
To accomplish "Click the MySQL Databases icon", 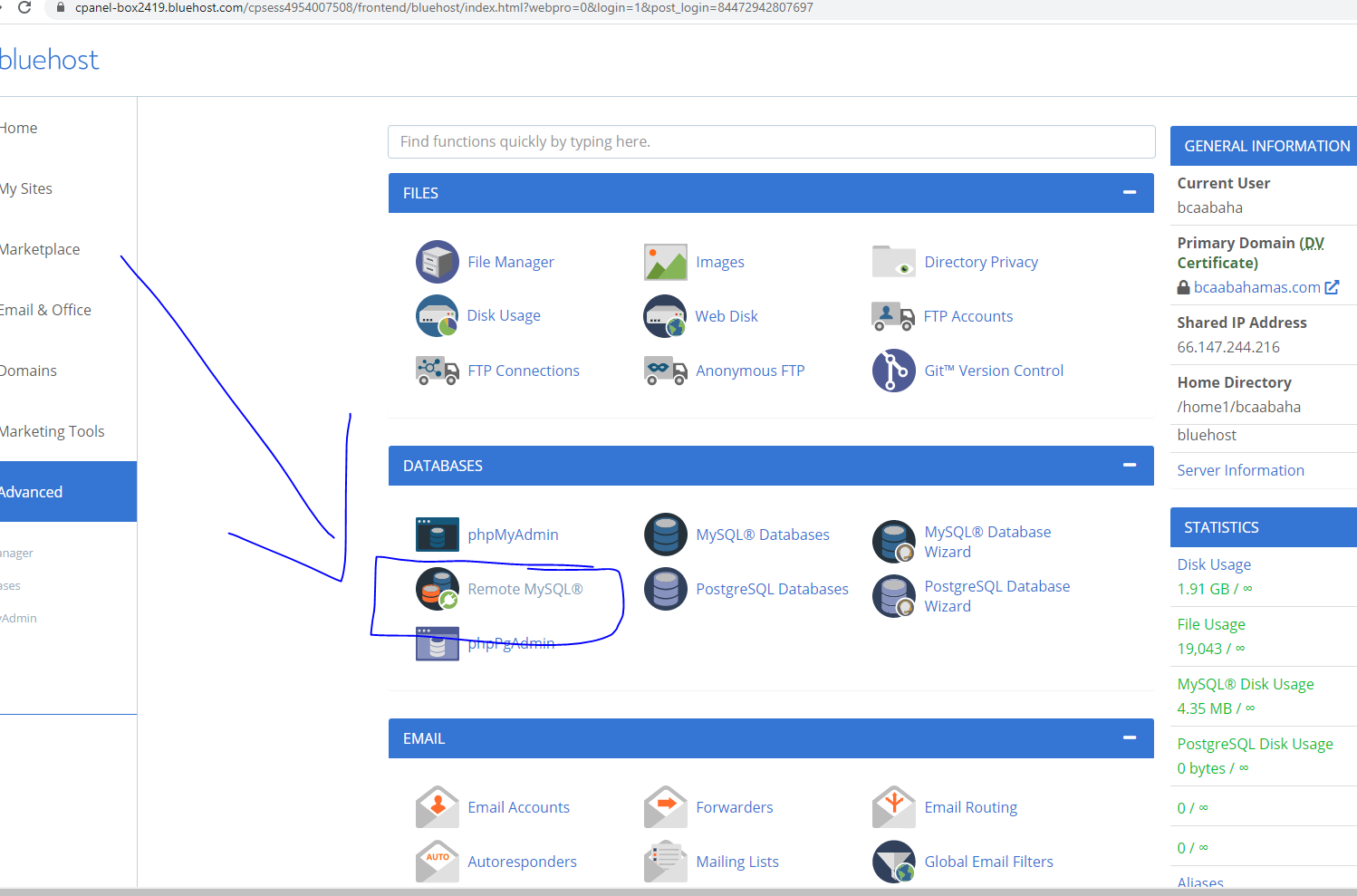I will 665,535.
